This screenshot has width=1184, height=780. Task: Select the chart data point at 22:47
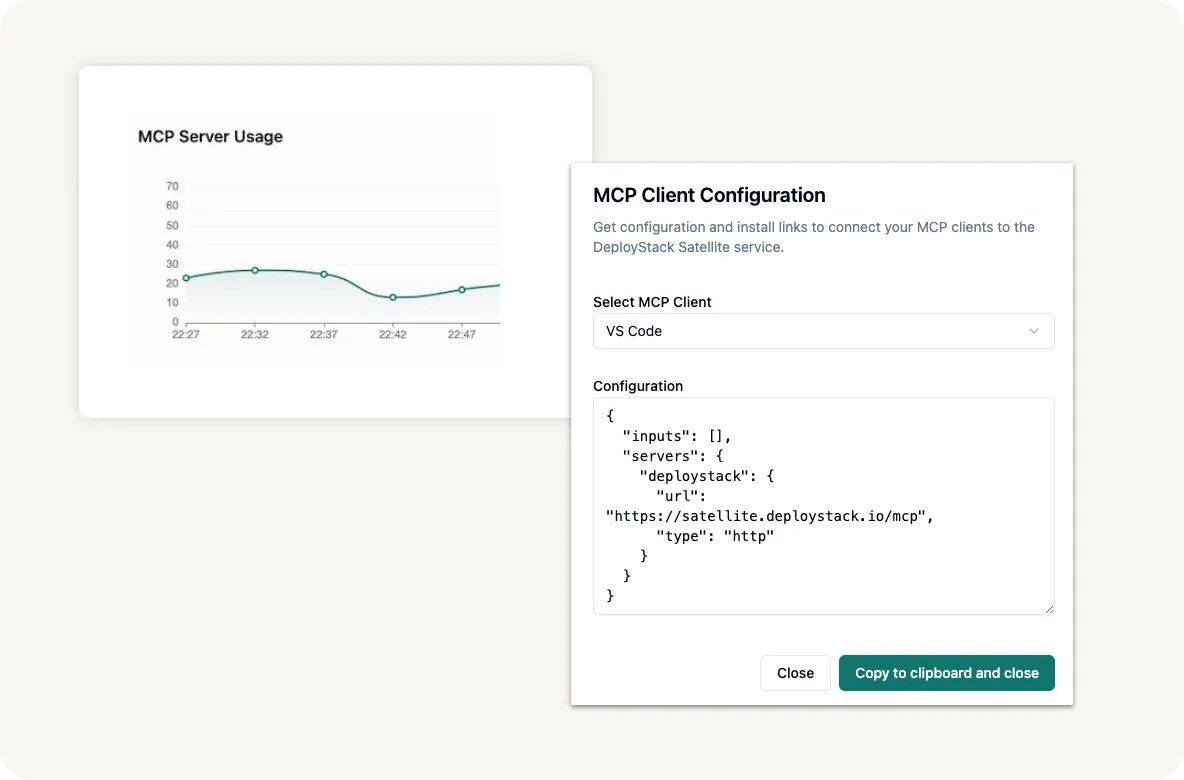[462, 290]
